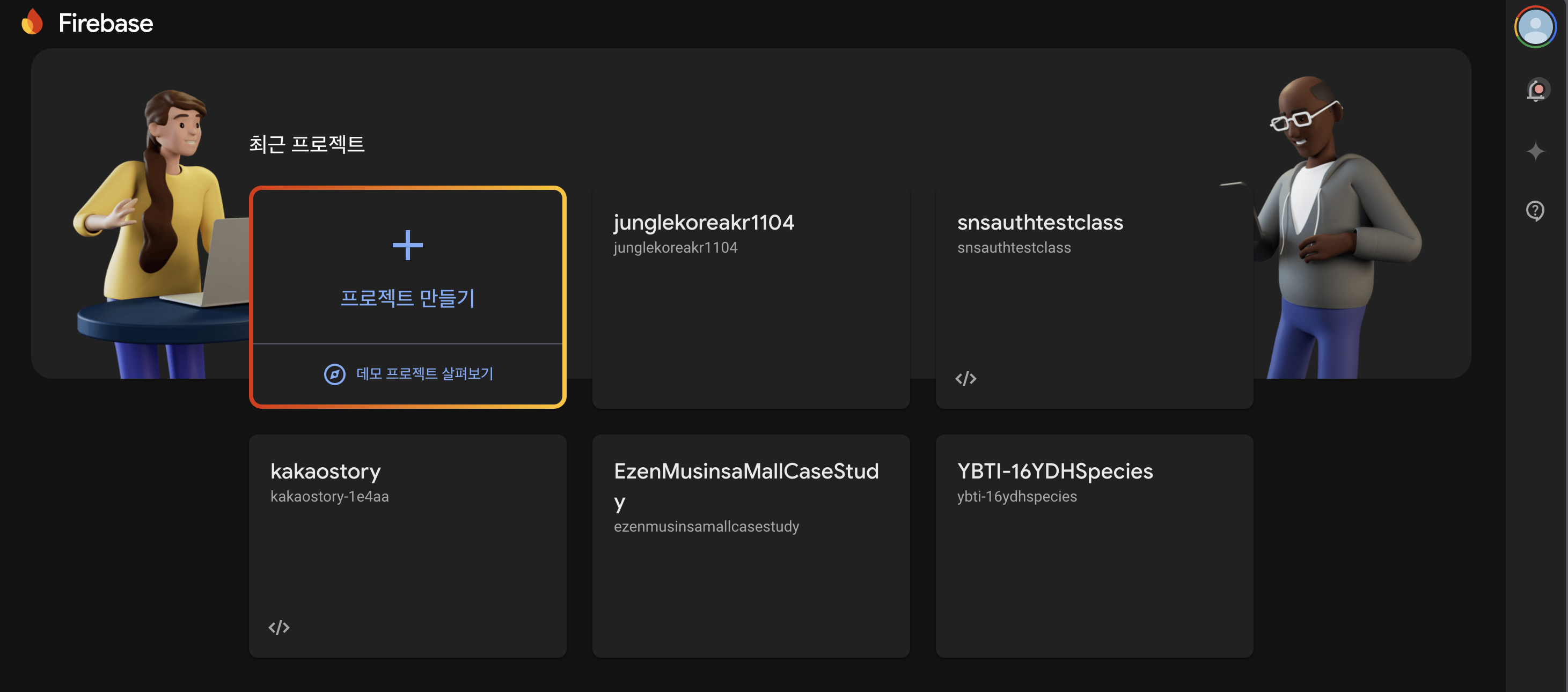
Task: Click the Firebase wordmark text
Action: tap(105, 23)
